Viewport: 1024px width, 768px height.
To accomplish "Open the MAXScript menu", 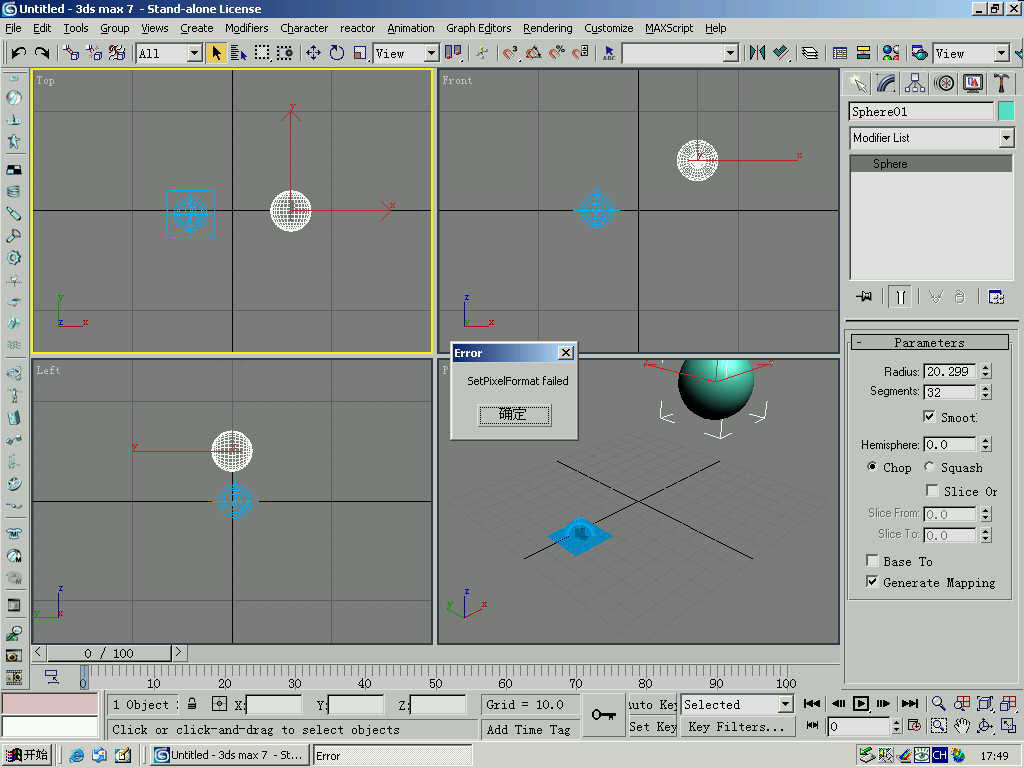I will (669, 28).
